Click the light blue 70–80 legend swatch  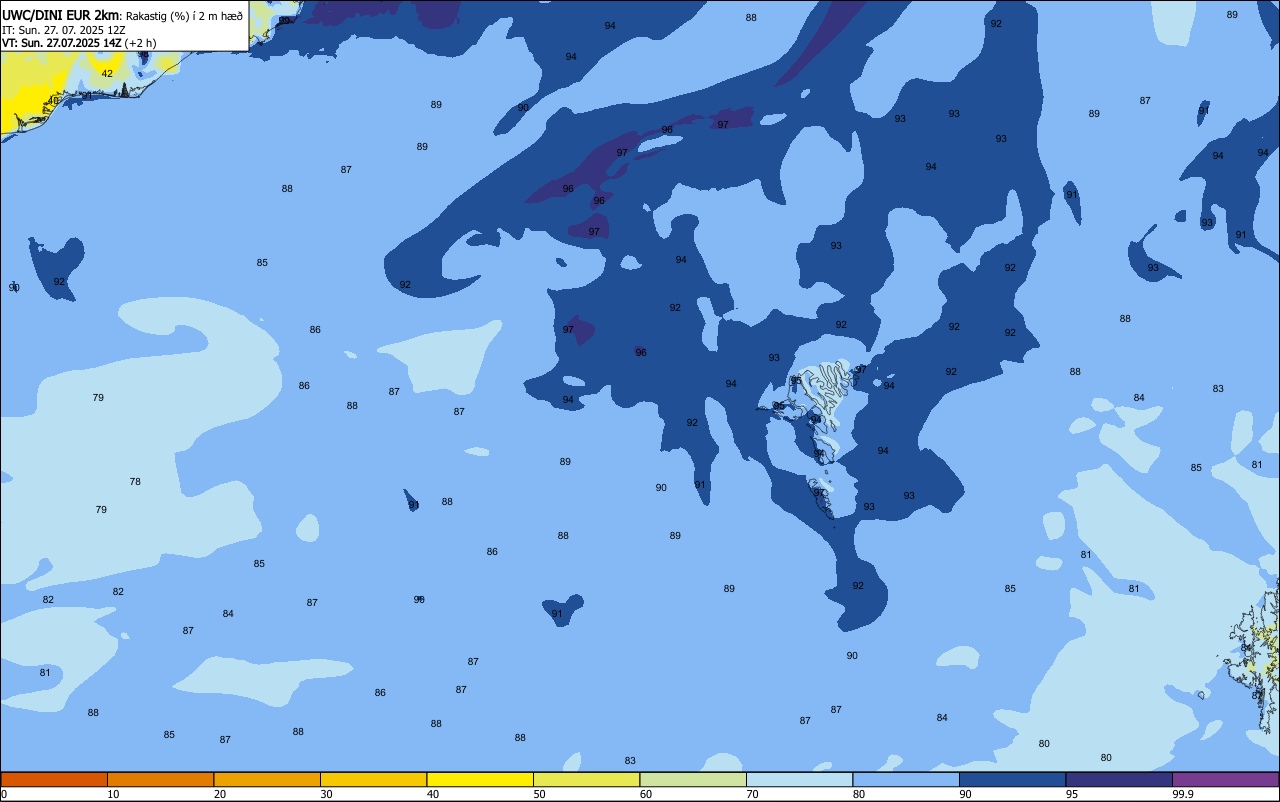[x=799, y=779]
